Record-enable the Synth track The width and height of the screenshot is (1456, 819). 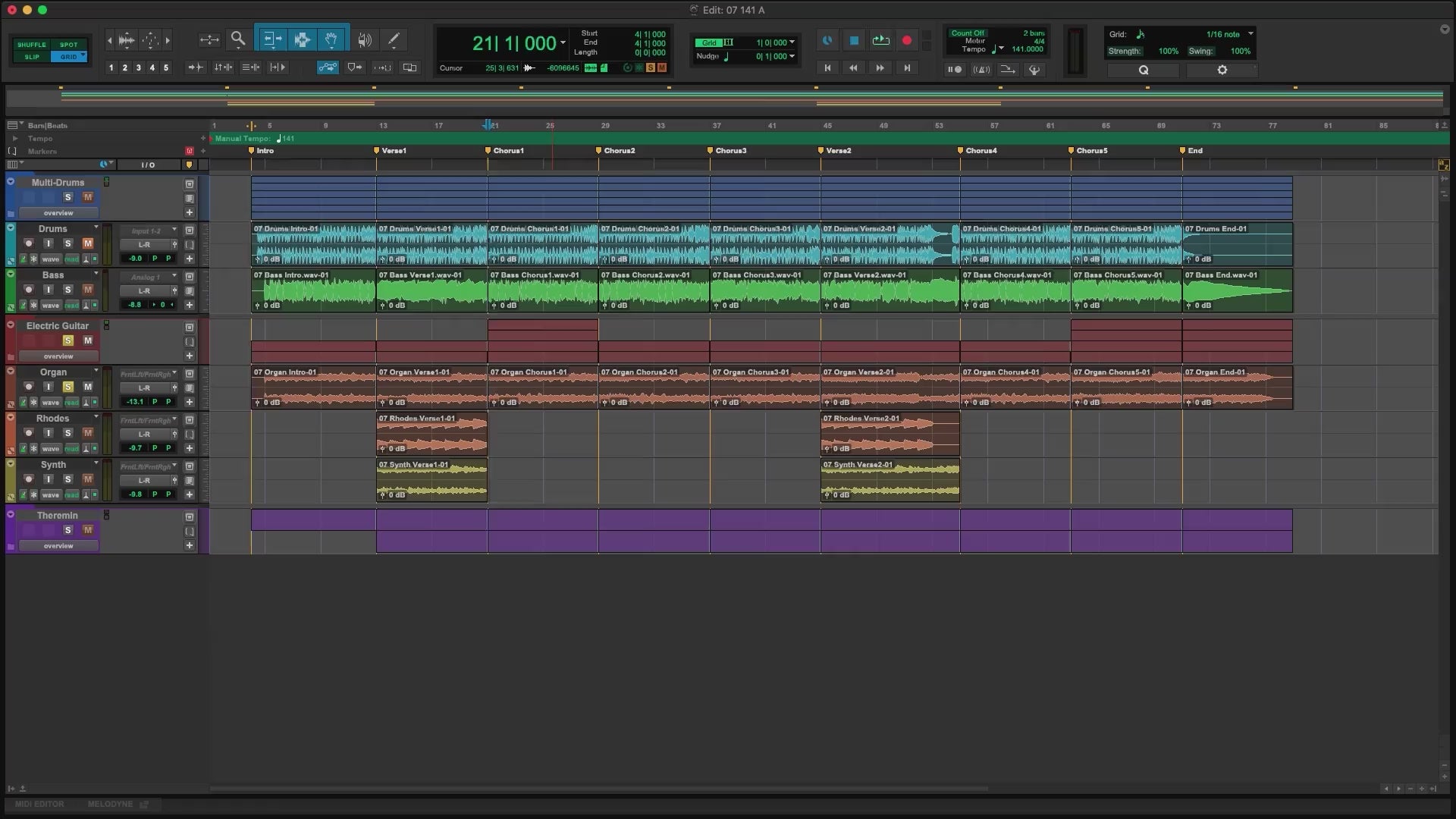tap(29, 479)
